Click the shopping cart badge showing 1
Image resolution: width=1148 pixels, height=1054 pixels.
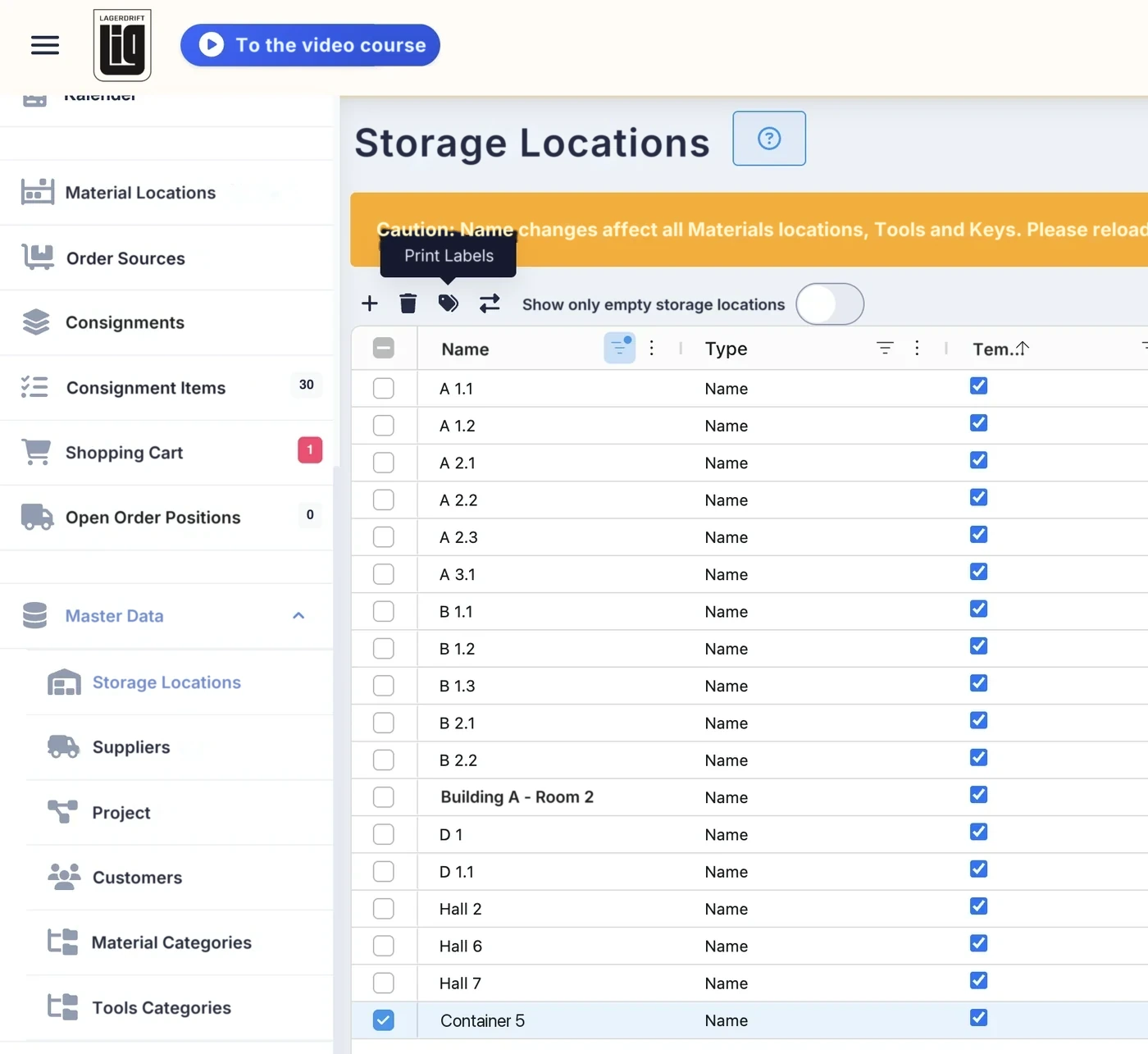tap(310, 449)
